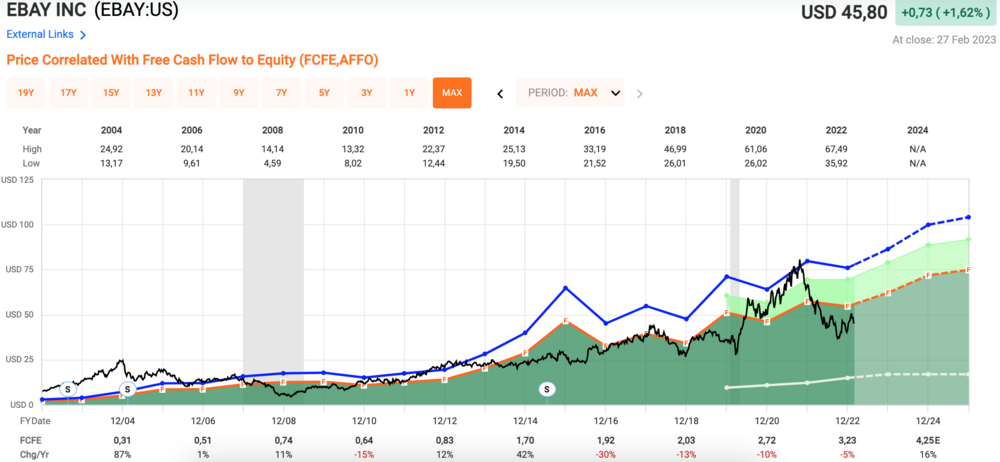The width and height of the screenshot is (1000, 462).
Task: Open the PERIOD: MAX dropdown
Action: [x=570, y=93]
